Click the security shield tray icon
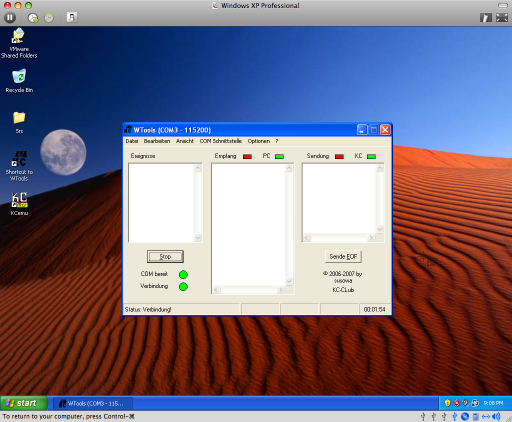Image resolution: width=512 pixels, height=422 pixels. (x=447, y=403)
